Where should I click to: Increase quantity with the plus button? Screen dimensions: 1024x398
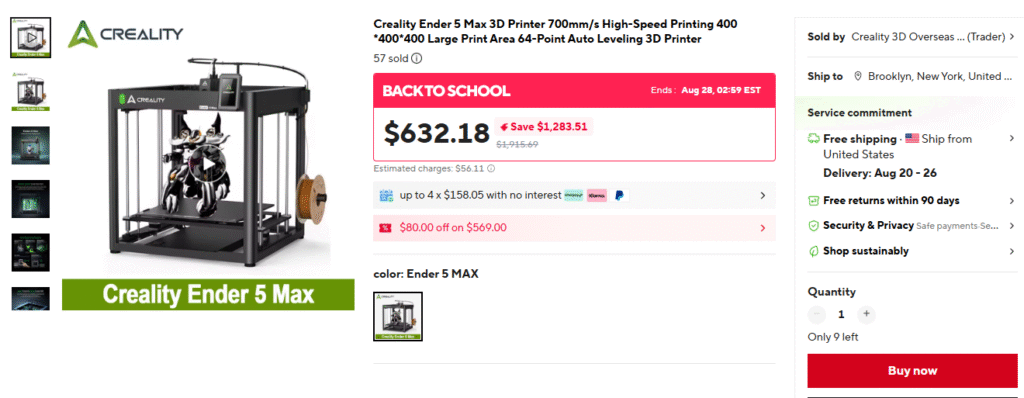coord(866,314)
